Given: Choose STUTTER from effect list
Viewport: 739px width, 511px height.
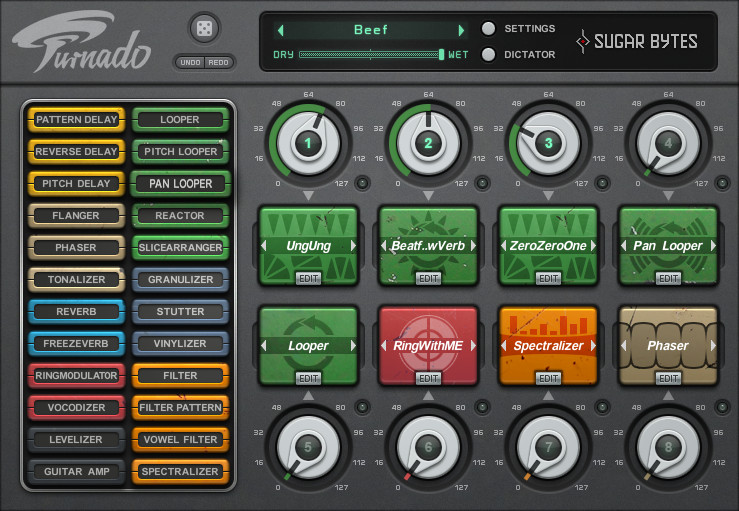Looking at the screenshot, I should (181, 312).
